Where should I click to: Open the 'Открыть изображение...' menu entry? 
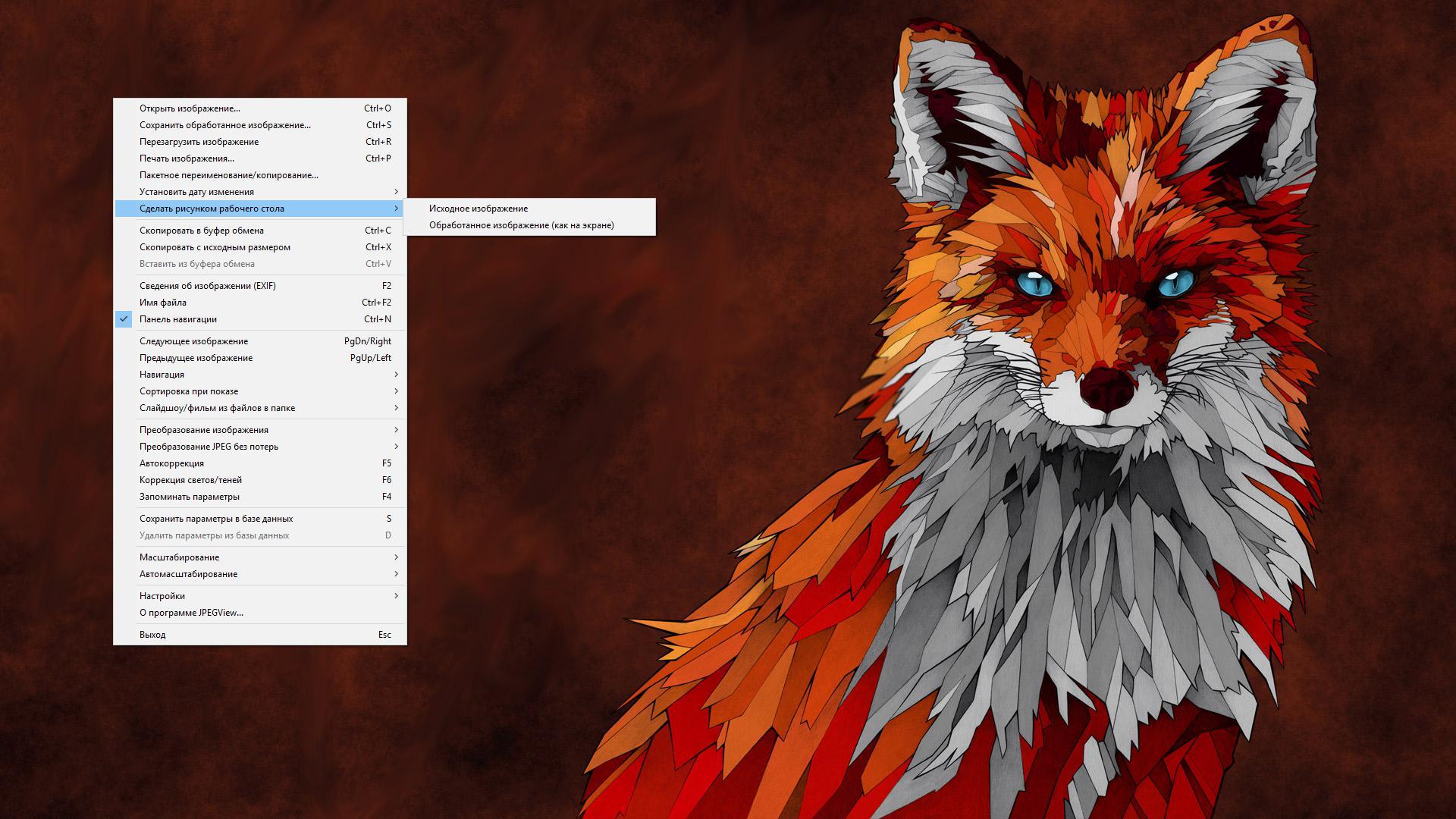[260, 108]
